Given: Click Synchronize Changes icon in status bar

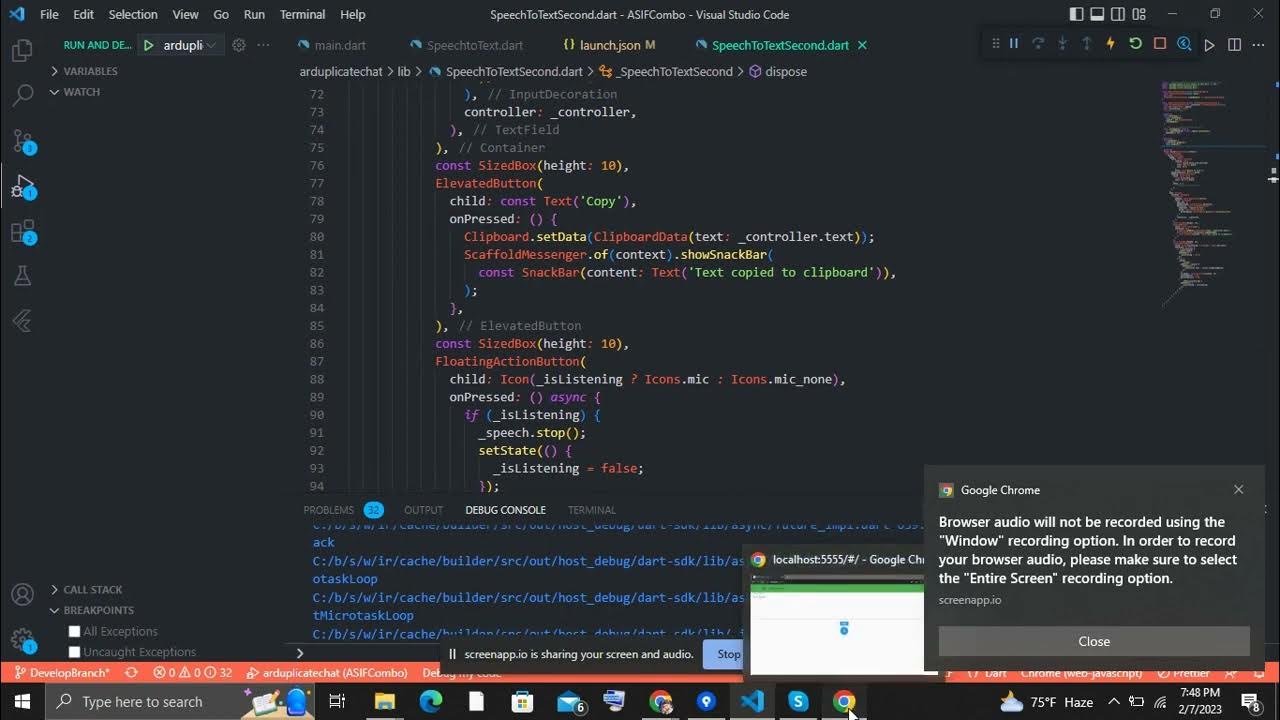Looking at the screenshot, I should click(131, 673).
